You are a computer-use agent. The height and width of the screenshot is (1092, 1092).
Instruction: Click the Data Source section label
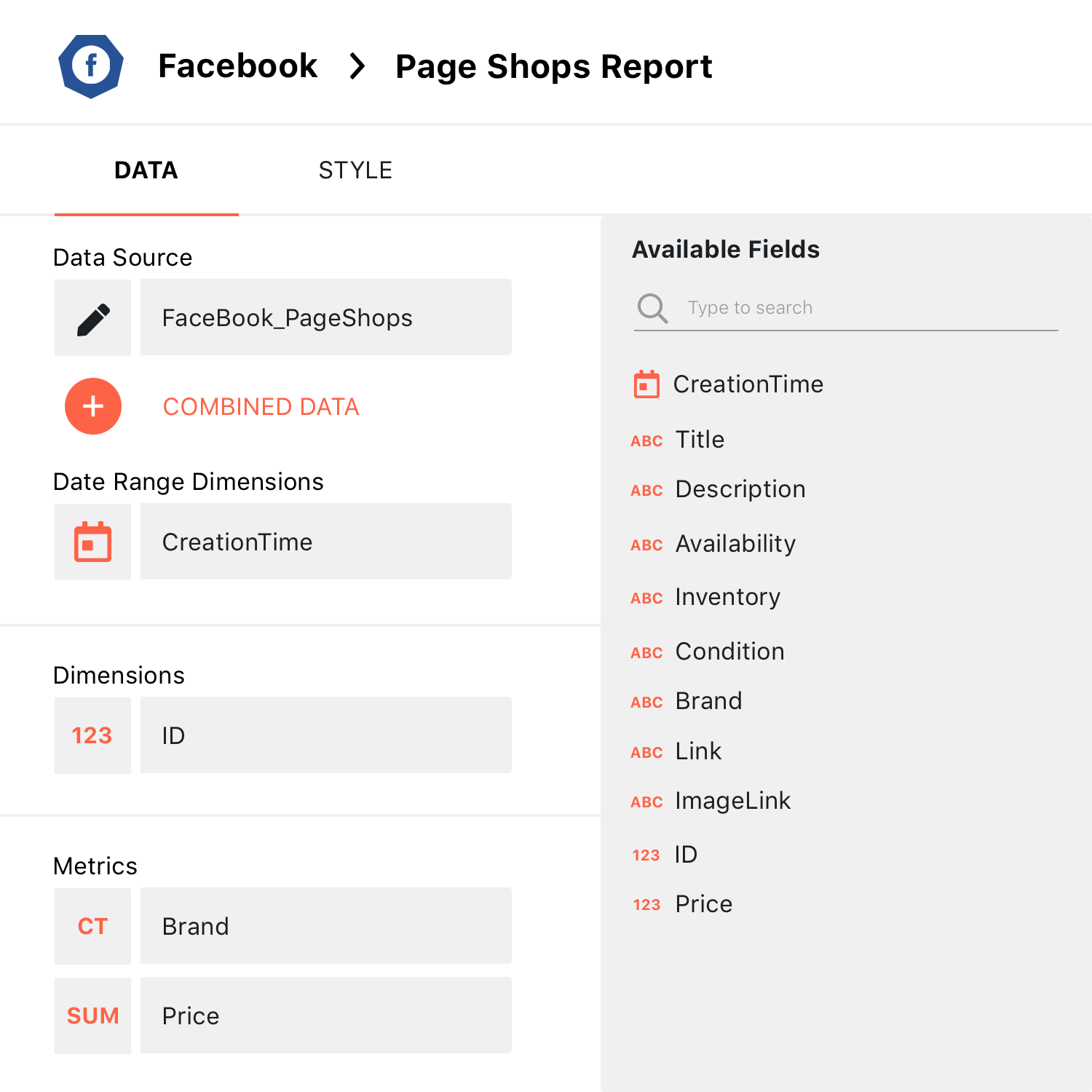[123, 258]
